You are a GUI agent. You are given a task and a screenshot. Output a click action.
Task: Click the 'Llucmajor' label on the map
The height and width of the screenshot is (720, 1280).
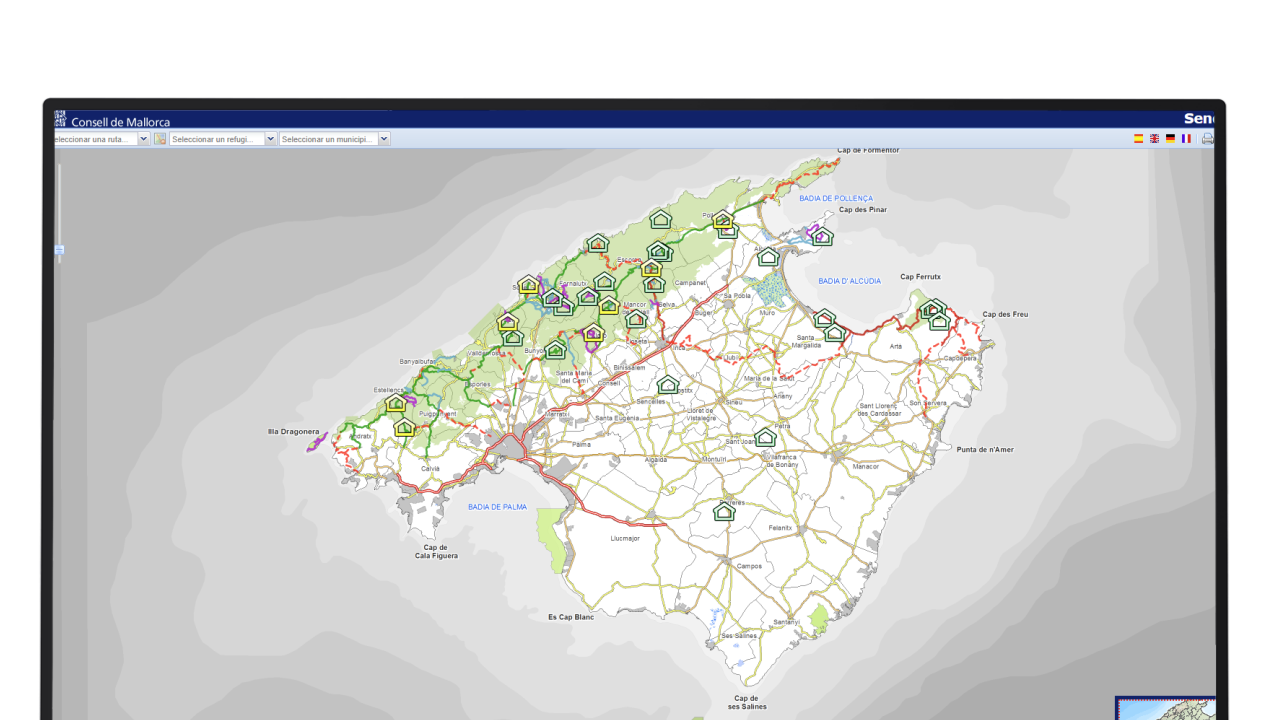(625, 538)
